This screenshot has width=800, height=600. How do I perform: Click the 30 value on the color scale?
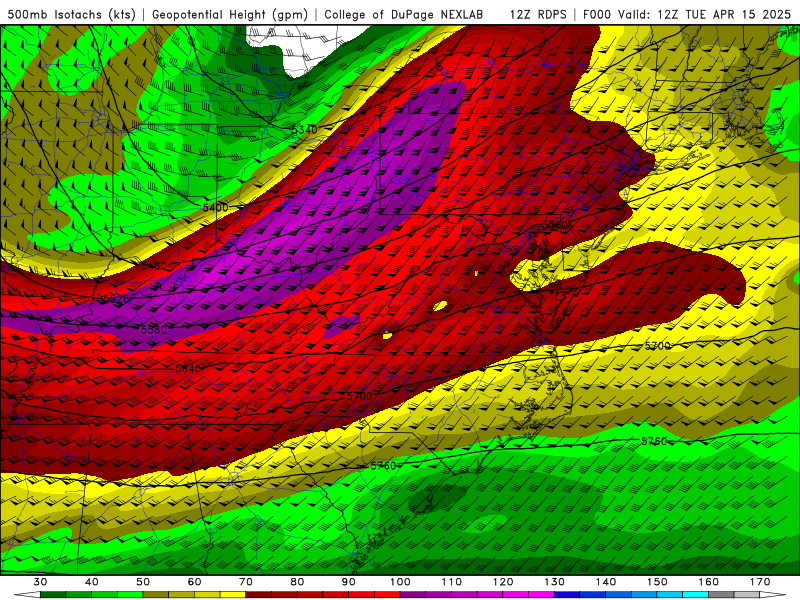(40, 582)
